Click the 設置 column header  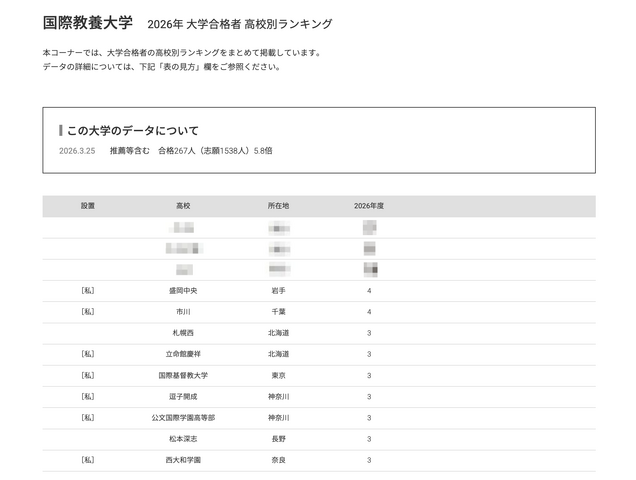[88, 206]
